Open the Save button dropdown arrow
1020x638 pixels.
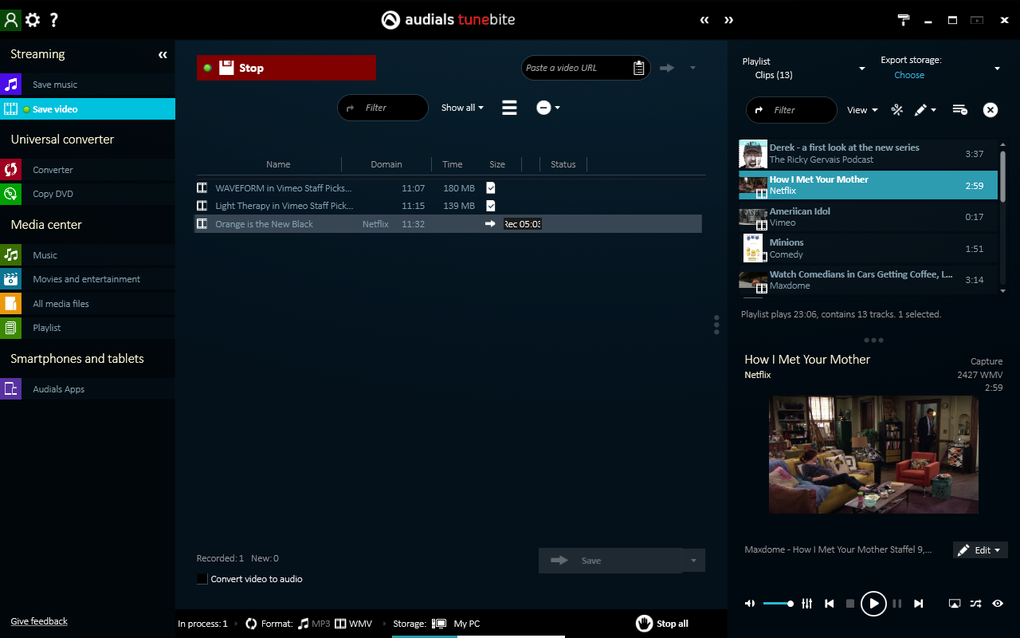click(x=693, y=561)
